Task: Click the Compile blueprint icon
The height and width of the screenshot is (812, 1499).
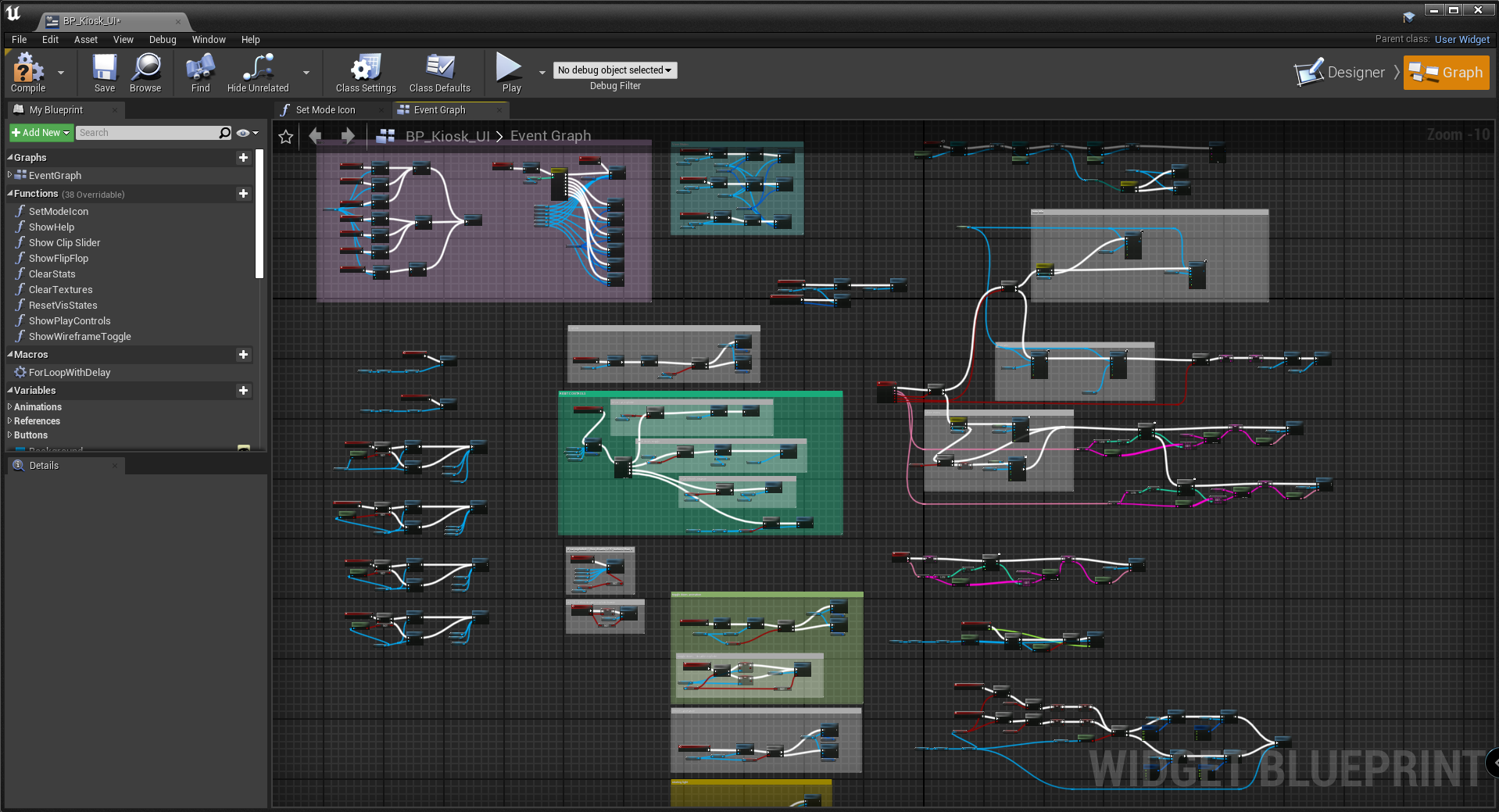Action: point(28,69)
